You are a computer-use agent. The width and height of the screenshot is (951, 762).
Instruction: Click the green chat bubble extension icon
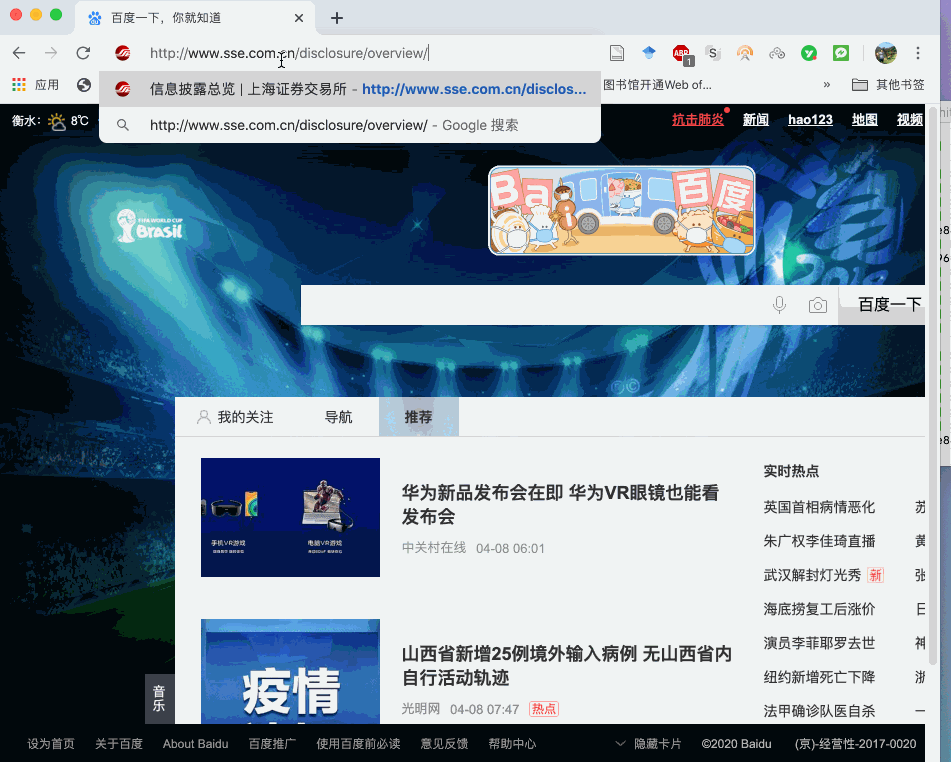(x=841, y=53)
